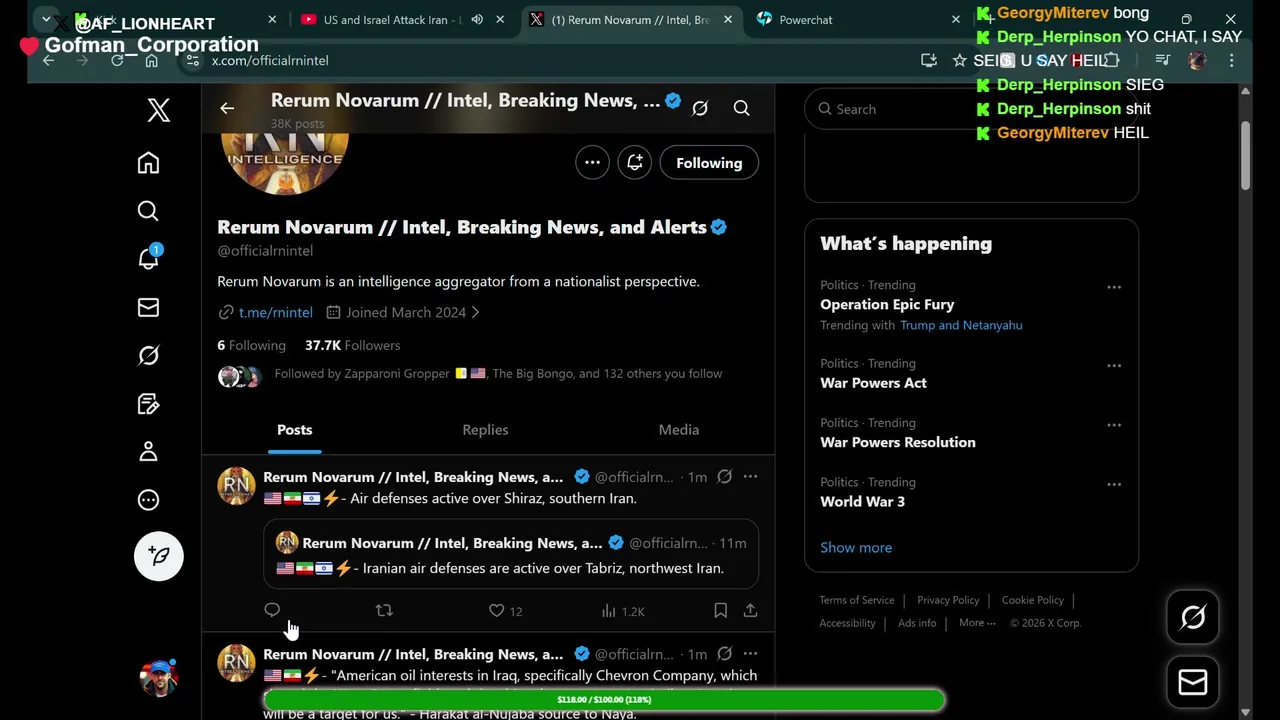The height and width of the screenshot is (720, 1280).
Task: Open options for Operation Epic Fury trend
Action: 1114,287
